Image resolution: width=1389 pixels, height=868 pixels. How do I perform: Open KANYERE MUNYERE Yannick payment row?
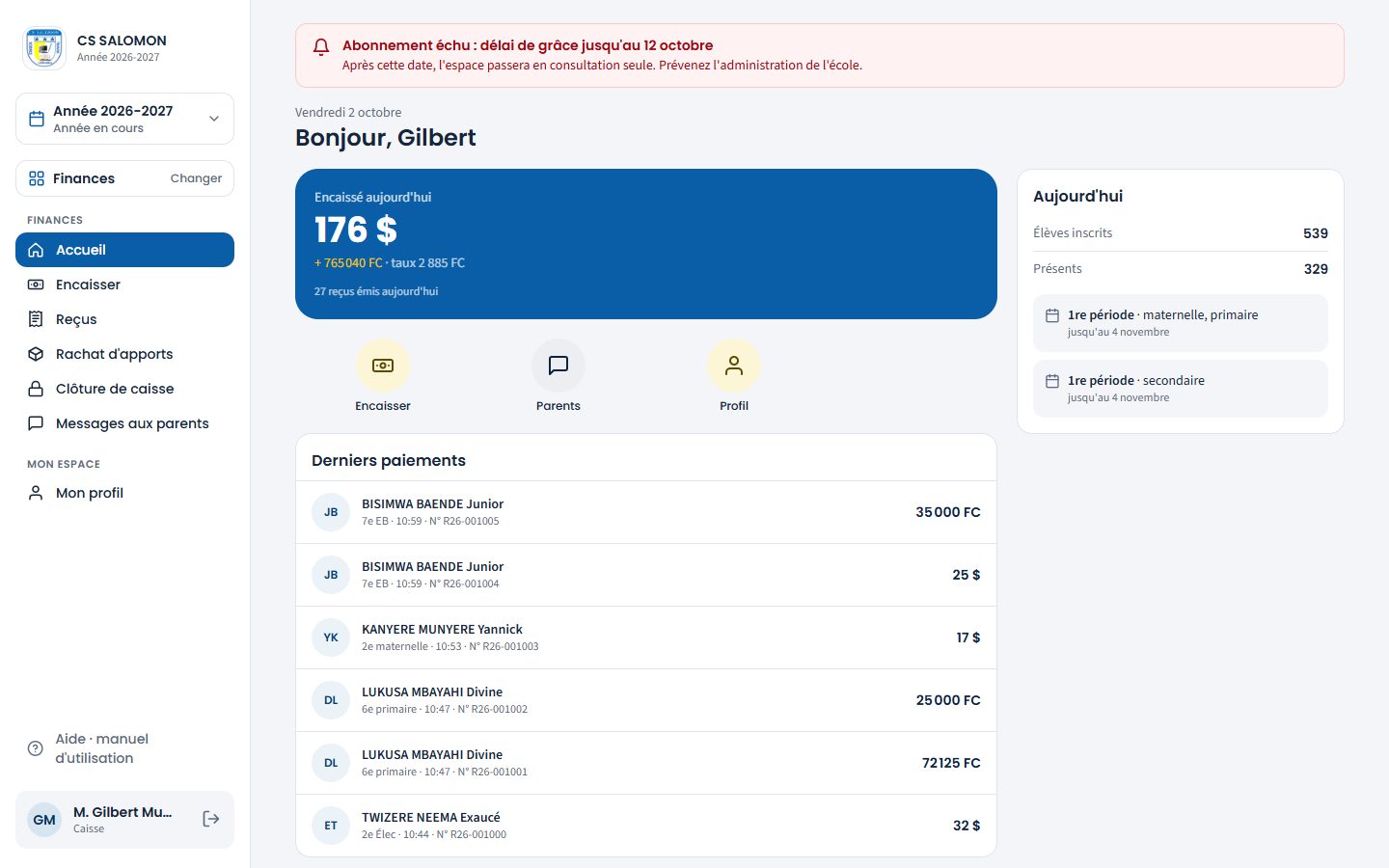point(645,637)
